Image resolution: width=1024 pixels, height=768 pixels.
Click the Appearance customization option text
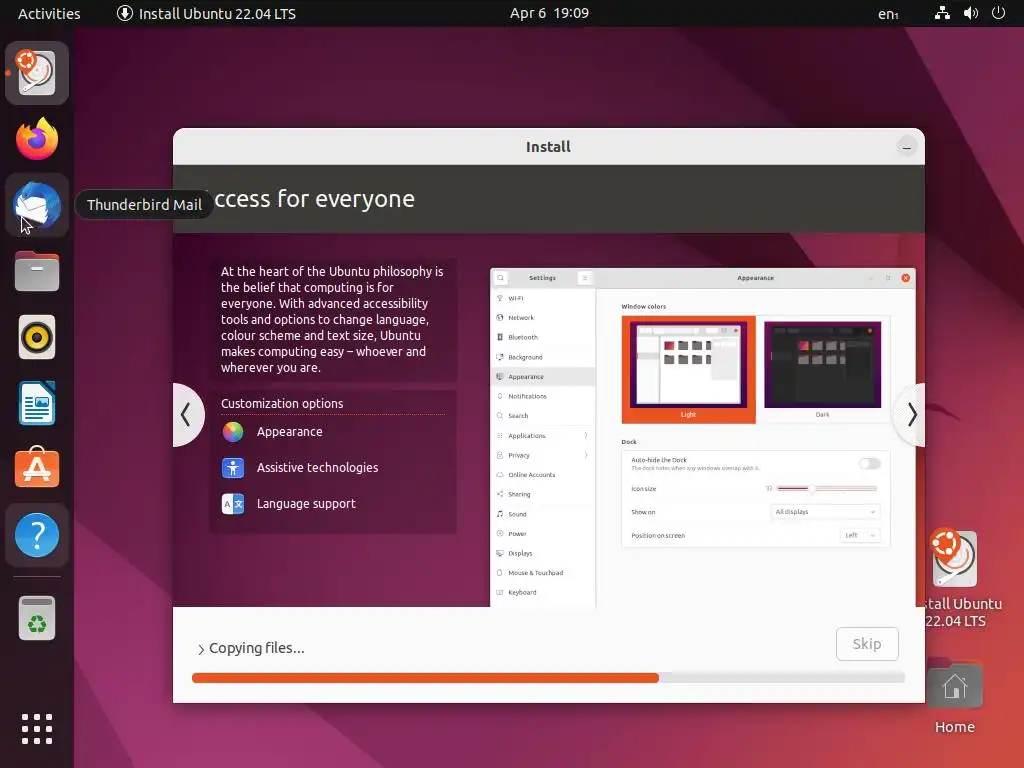tap(289, 432)
